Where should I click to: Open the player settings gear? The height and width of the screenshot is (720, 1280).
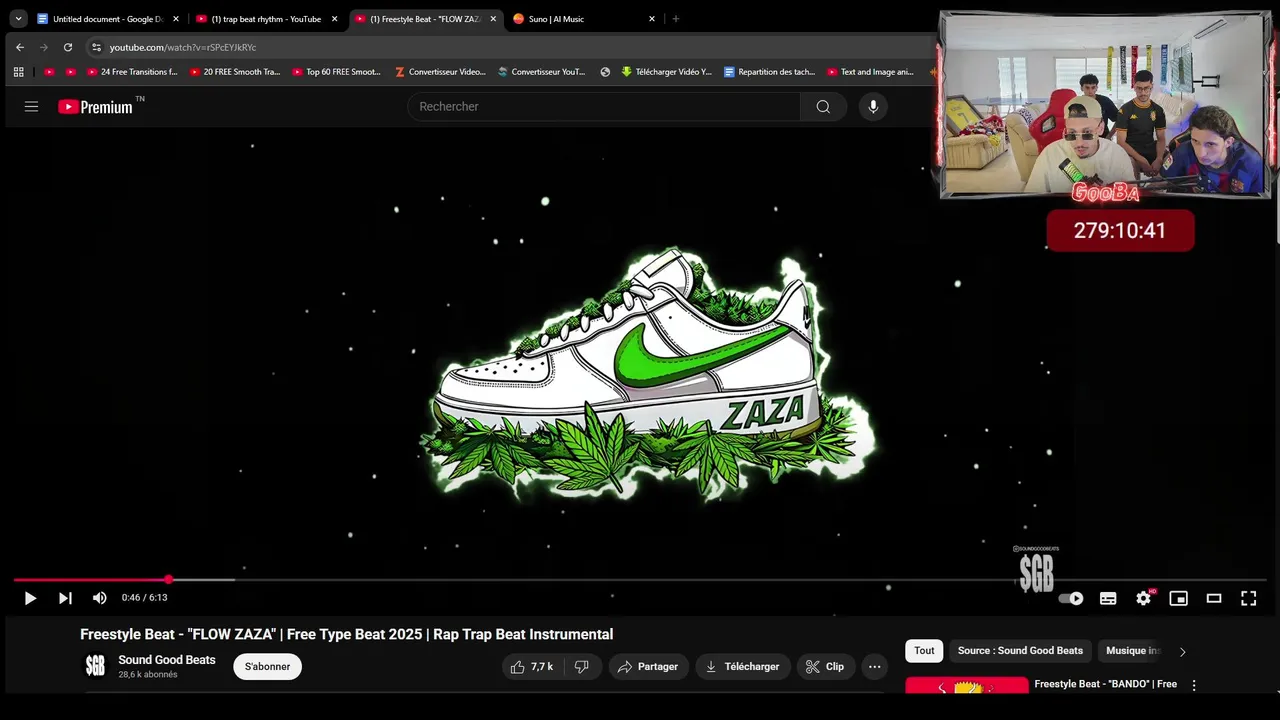[1144, 598]
